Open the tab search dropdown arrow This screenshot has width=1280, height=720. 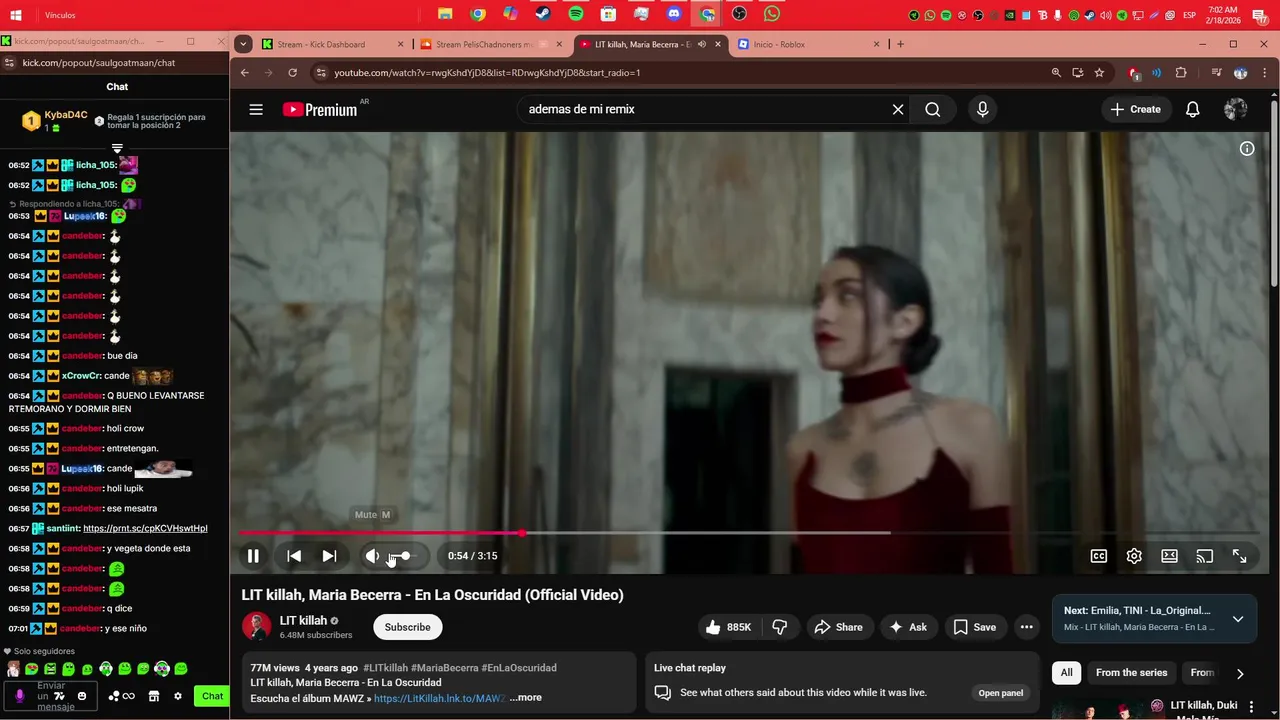coord(243,44)
